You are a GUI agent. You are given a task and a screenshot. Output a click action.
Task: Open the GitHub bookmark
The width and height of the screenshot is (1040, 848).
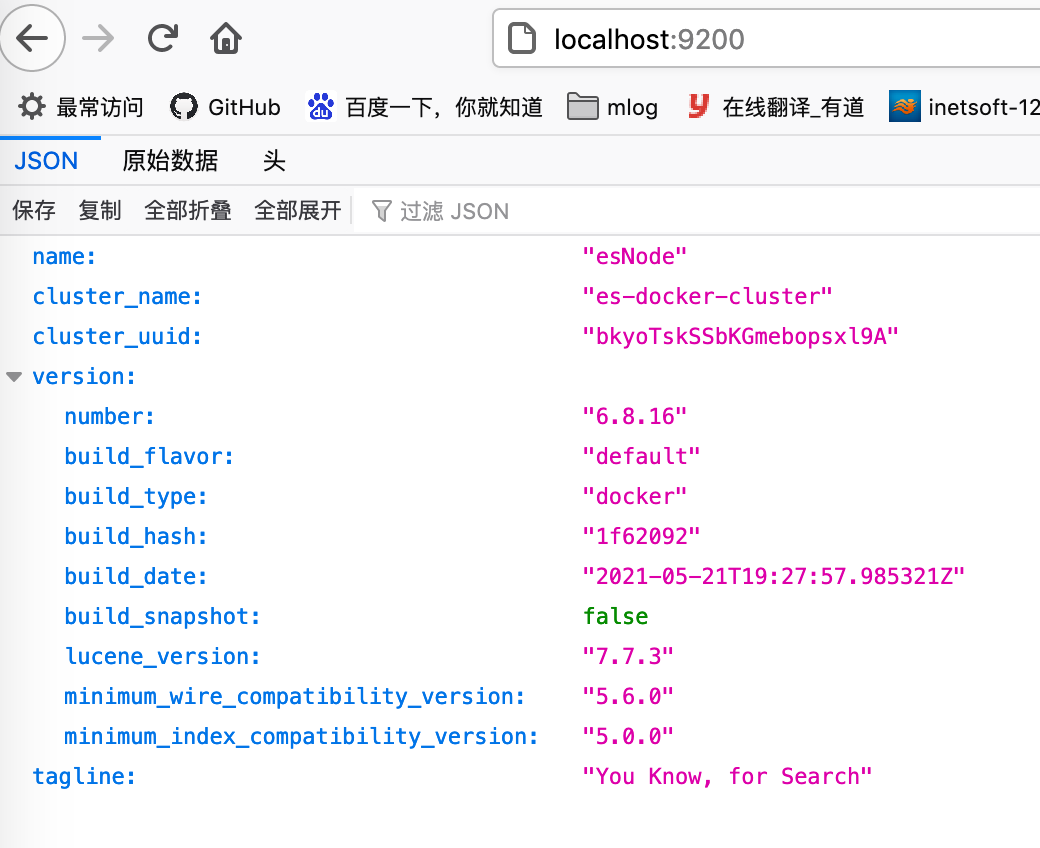(226, 107)
